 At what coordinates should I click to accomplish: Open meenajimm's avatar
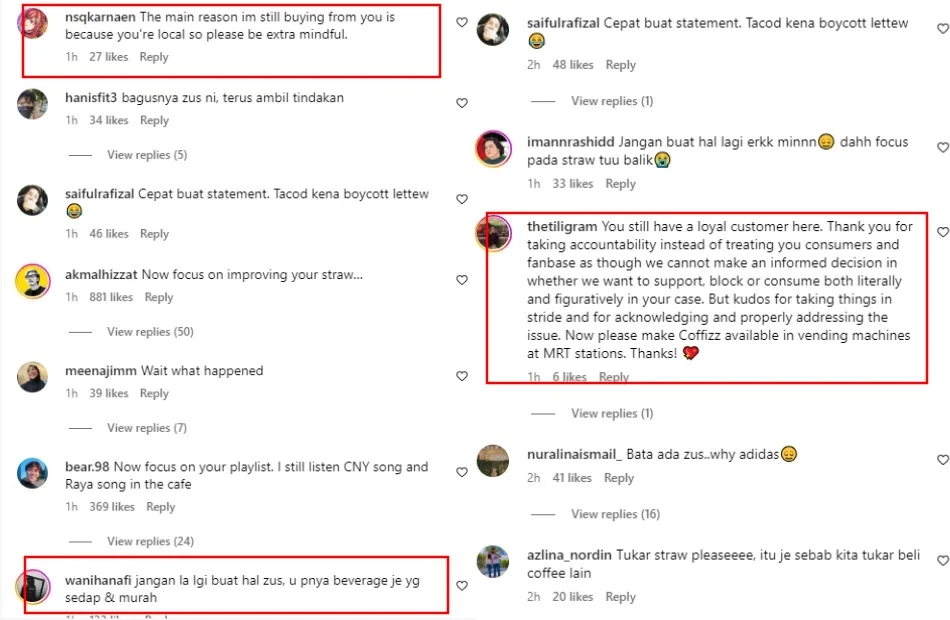pyautogui.click(x=33, y=377)
